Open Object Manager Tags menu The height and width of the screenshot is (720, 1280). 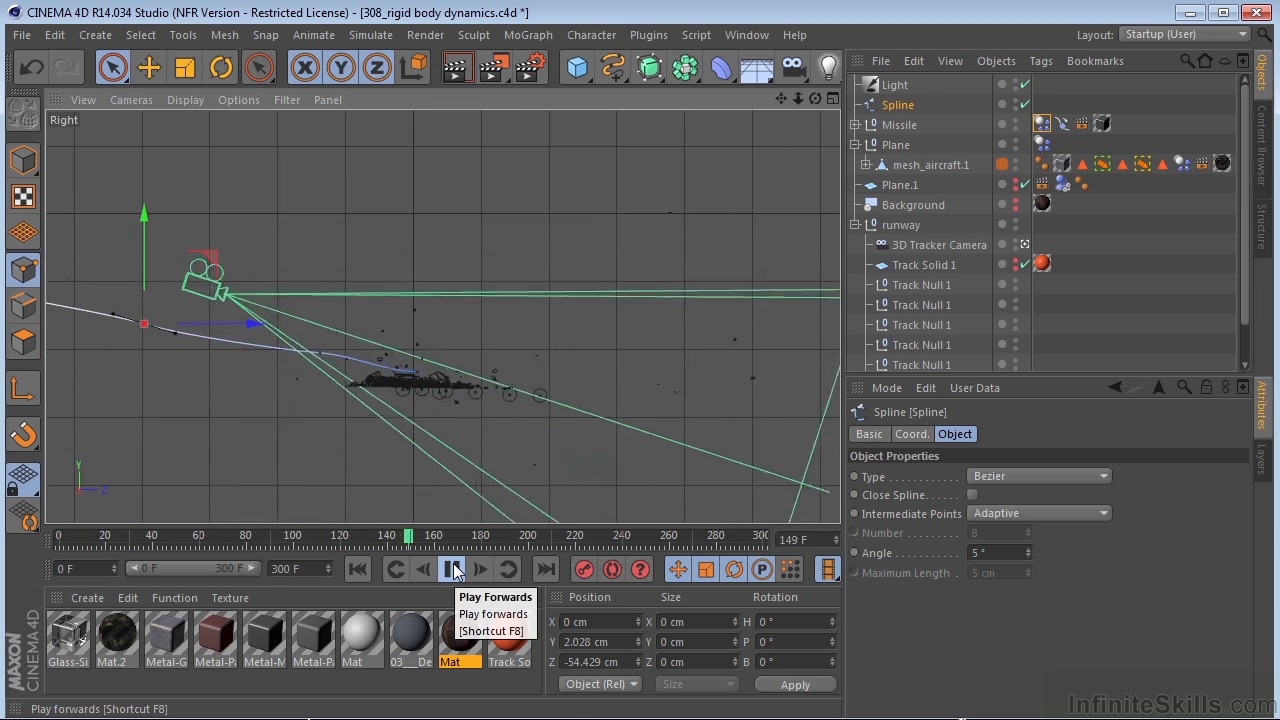coord(1041,61)
